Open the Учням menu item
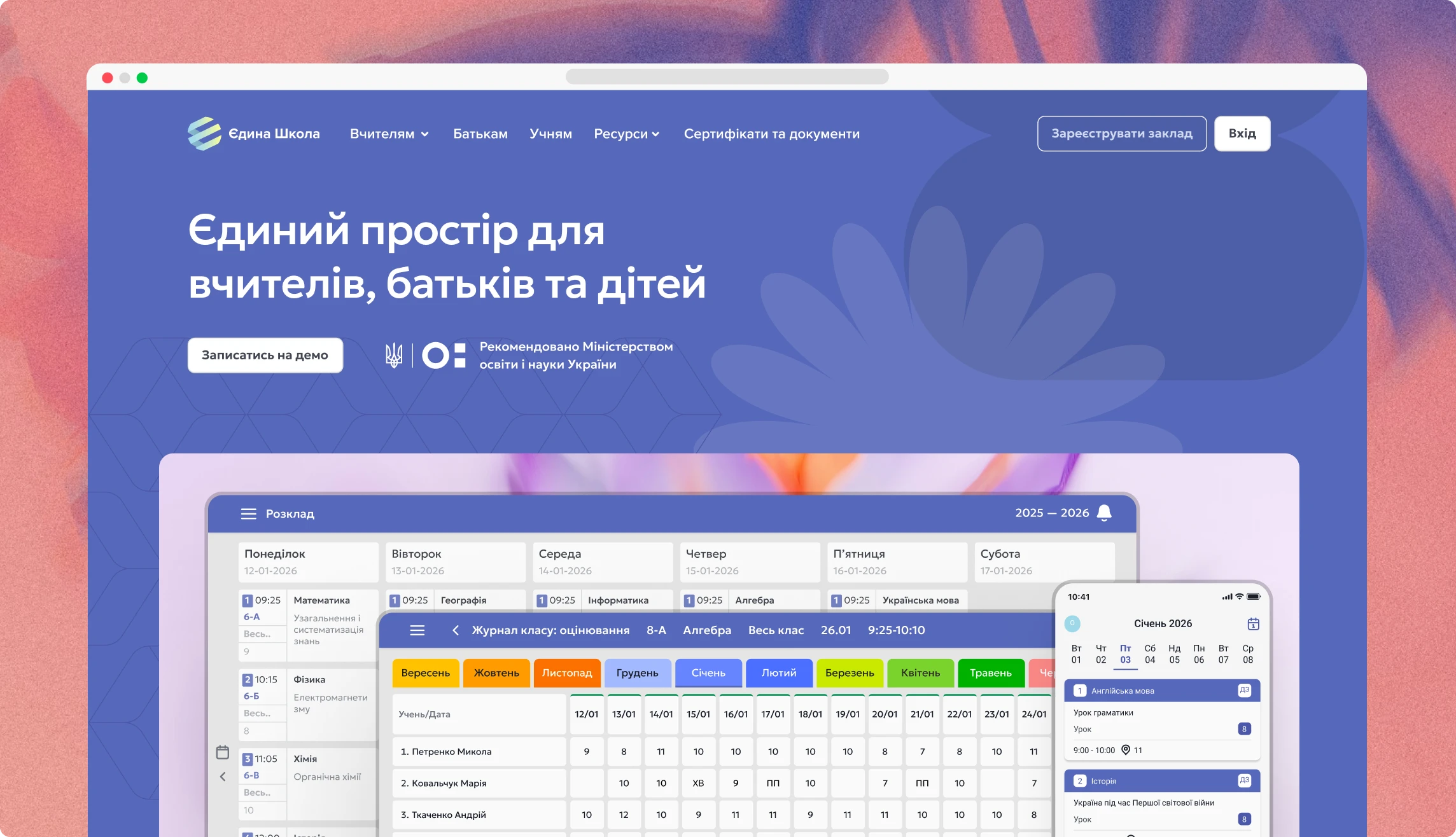Image resolution: width=1456 pixels, height=837 pixels. (551, 134)
